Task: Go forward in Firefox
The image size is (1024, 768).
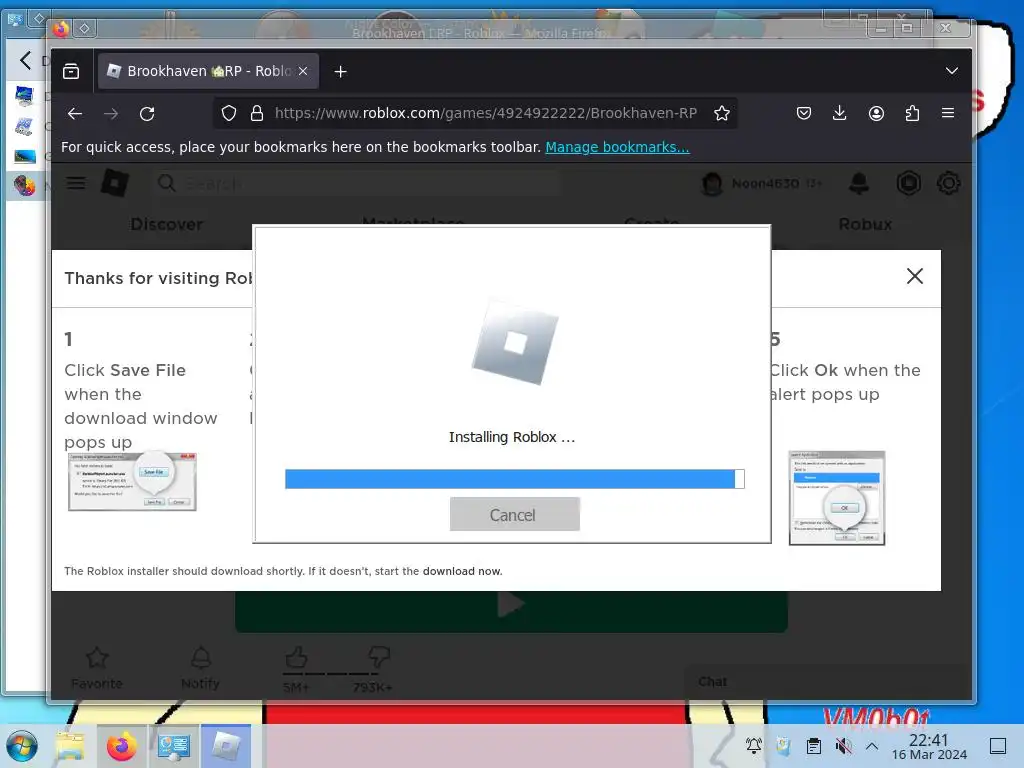Action: 111,114
